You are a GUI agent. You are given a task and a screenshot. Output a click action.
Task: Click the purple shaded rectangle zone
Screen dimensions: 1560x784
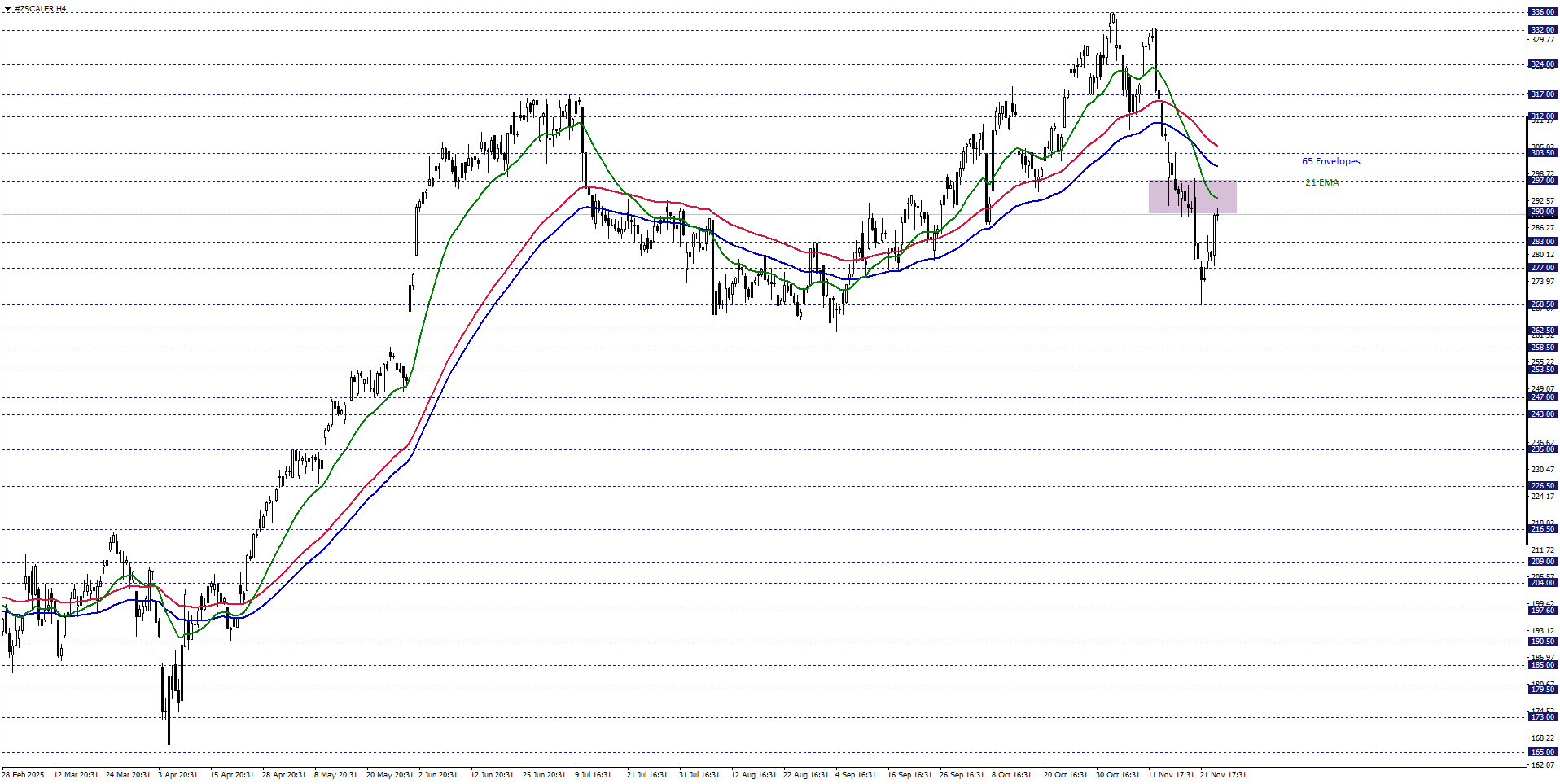tap(1192, 196)
